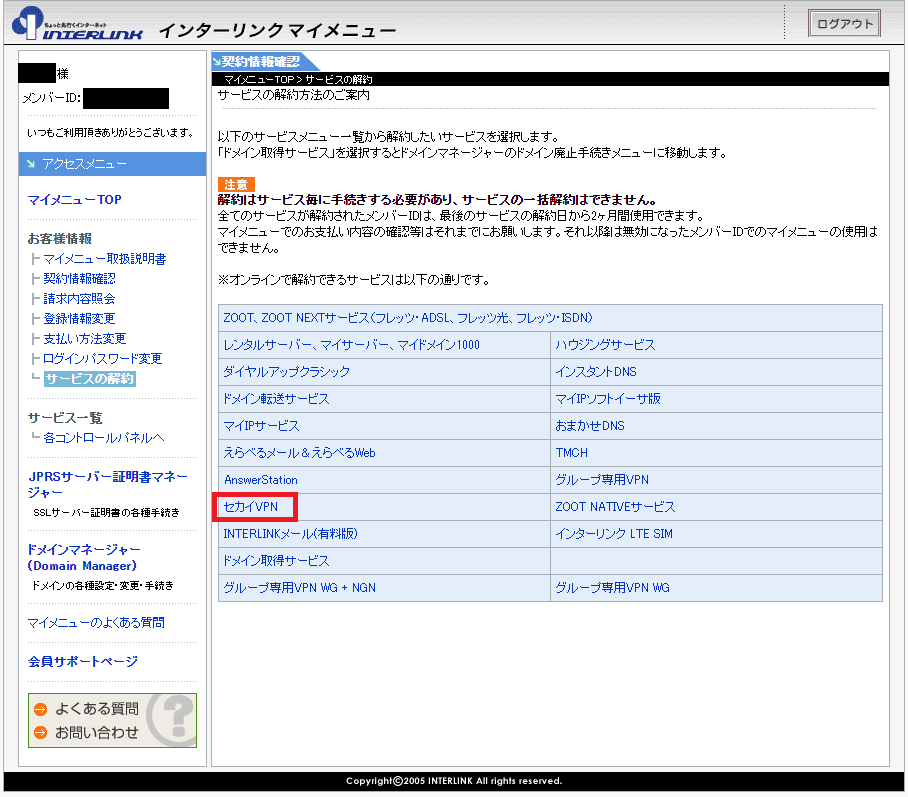
Task: Click マイメニューTOP in breadcrumb
Action: pyautogui.click(x=259, y=80)
